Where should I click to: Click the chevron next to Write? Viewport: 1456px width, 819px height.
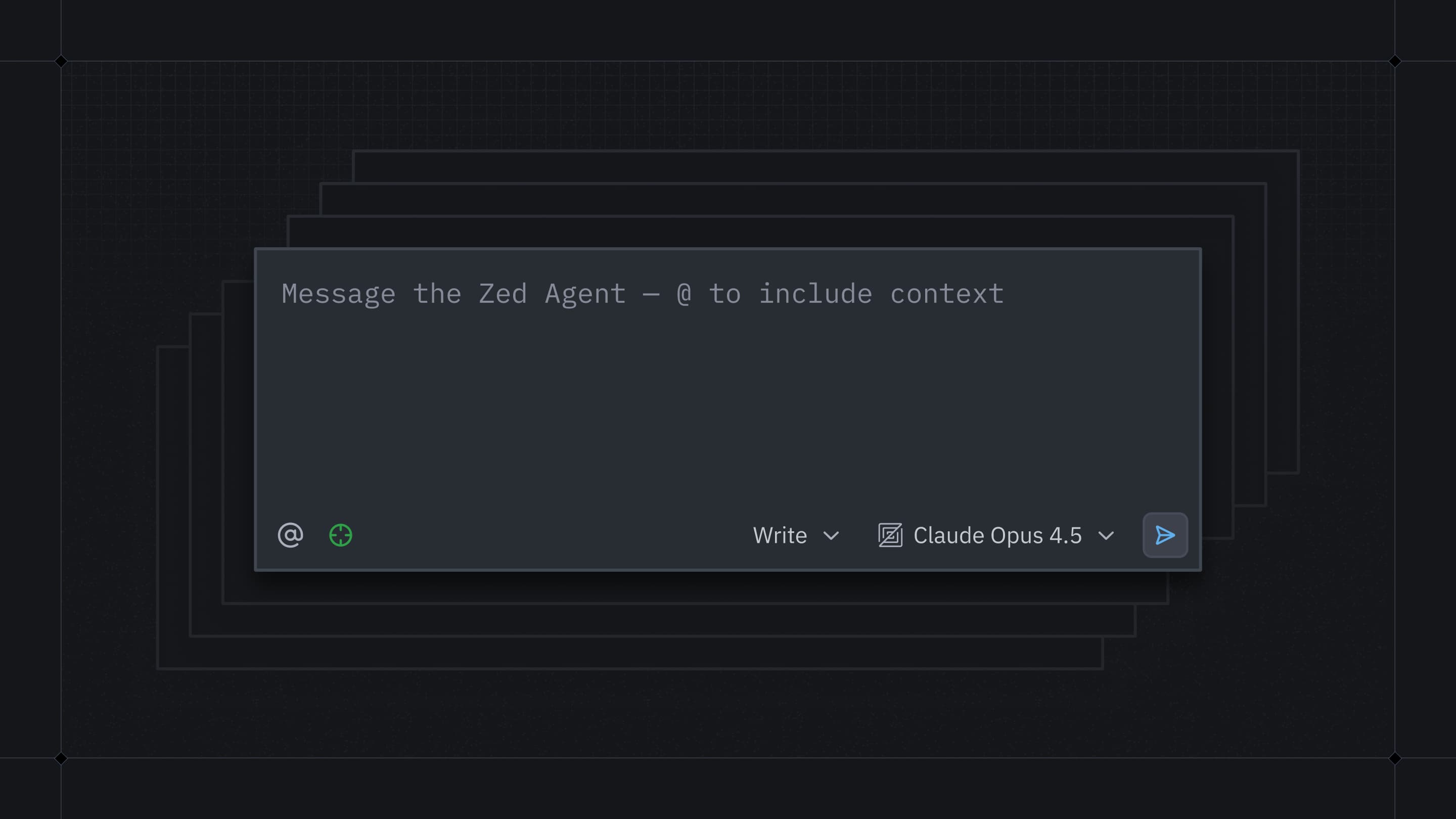tap(831, 535)
